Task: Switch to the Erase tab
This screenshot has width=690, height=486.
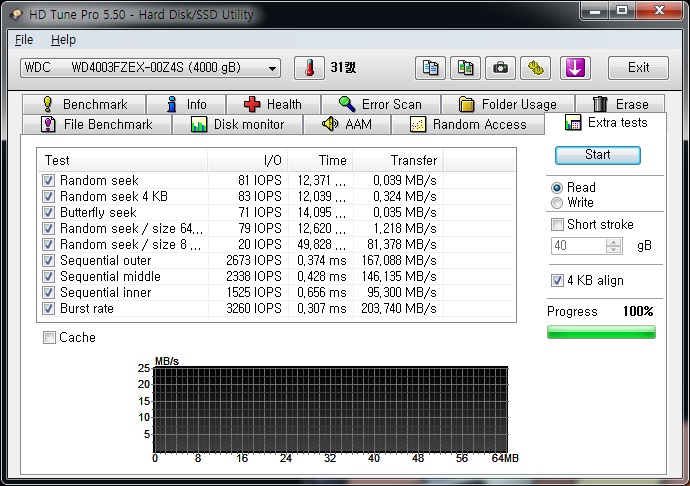Action: (x=620, y=104)
